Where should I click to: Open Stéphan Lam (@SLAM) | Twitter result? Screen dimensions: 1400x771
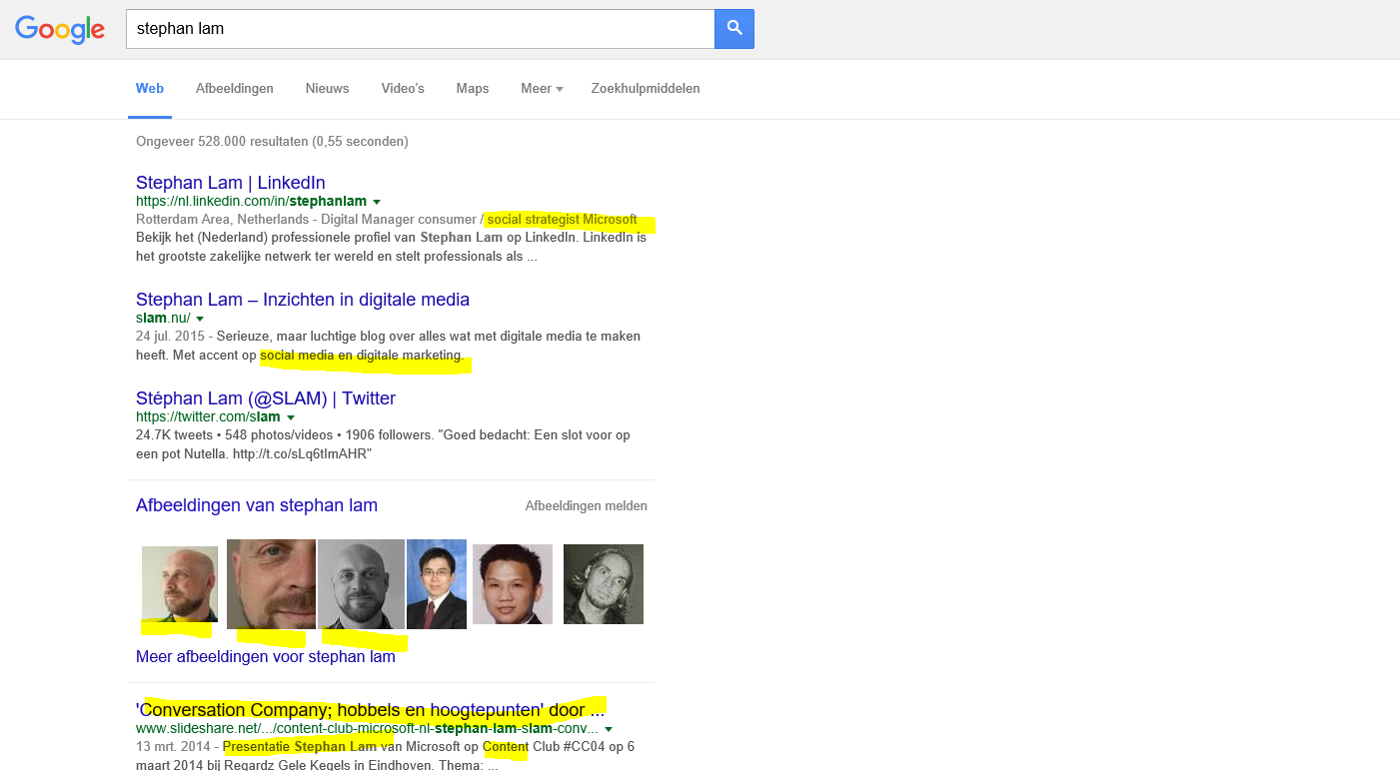[266, 399]
